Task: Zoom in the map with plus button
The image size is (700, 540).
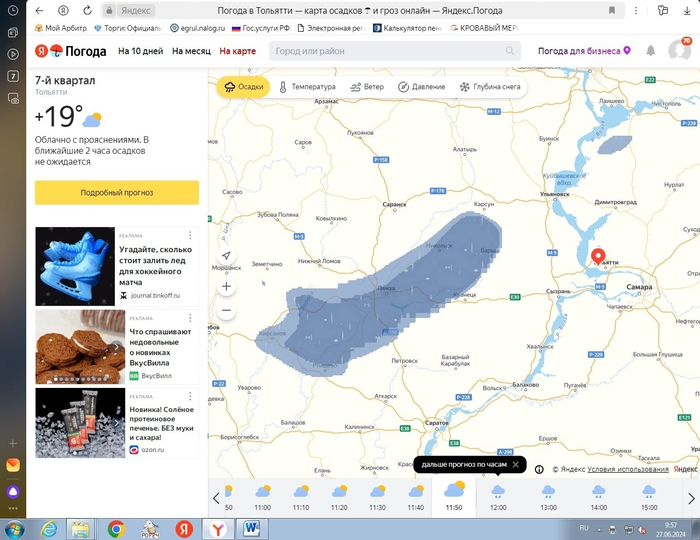Action: (x=226, y=286)
